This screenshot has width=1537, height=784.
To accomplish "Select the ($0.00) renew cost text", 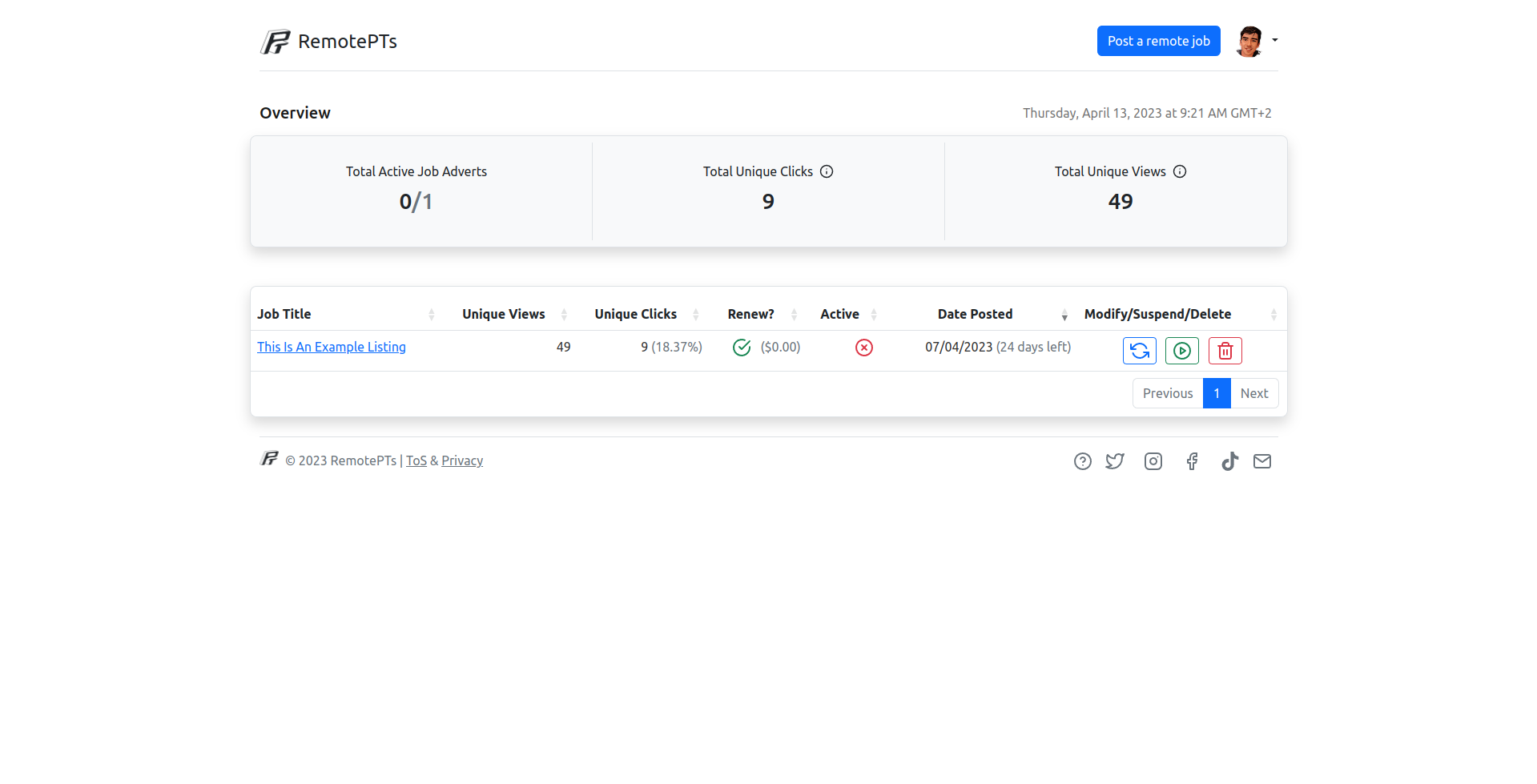I will (780, 347).
